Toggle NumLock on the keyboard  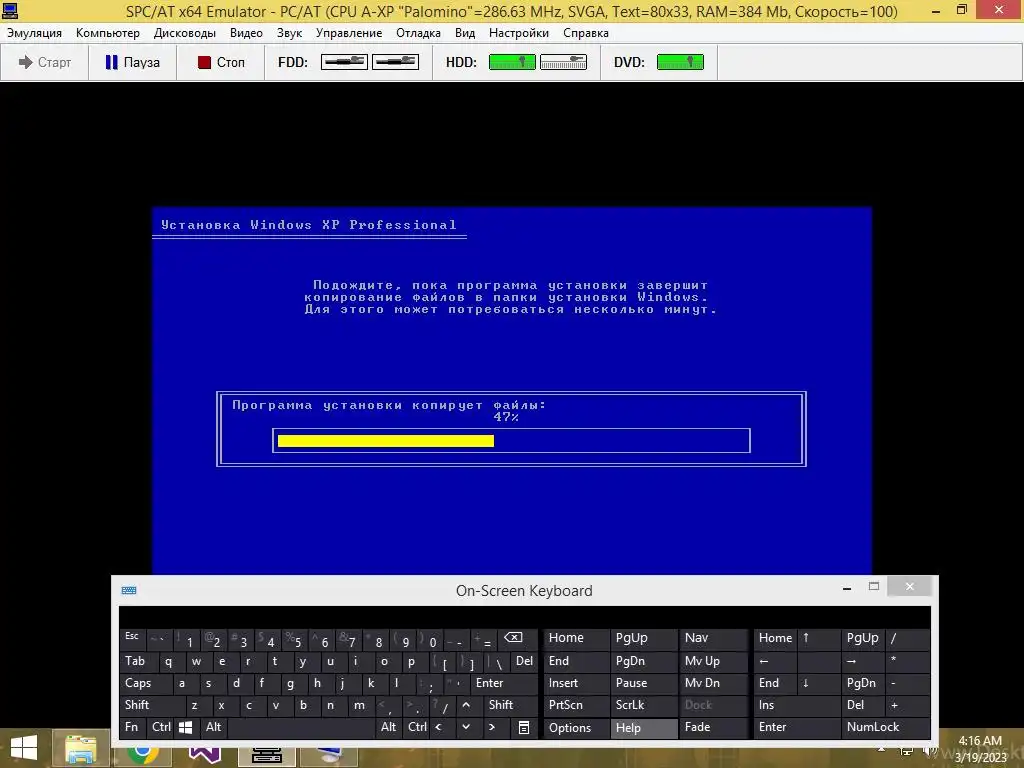coord(885,727)
